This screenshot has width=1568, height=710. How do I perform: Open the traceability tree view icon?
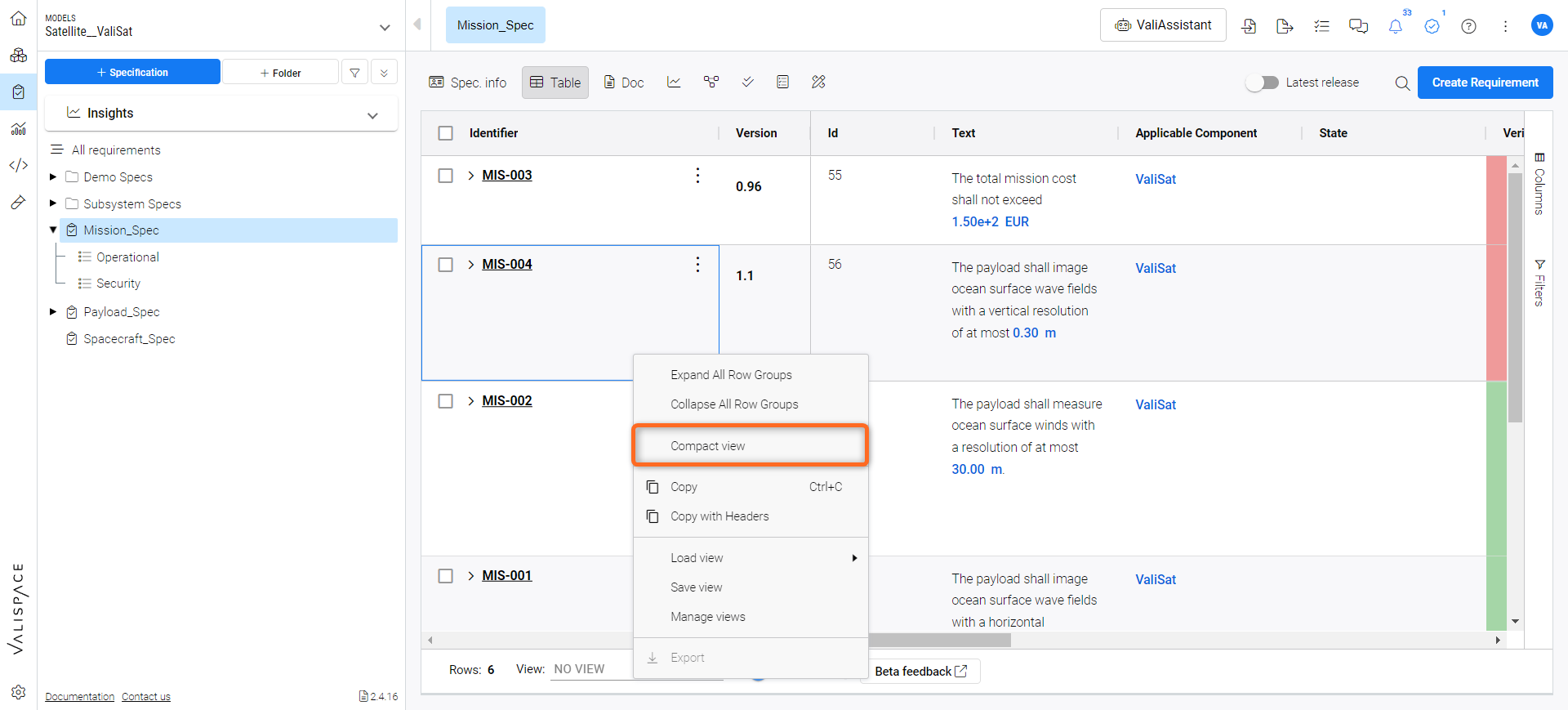coord(711,82)
